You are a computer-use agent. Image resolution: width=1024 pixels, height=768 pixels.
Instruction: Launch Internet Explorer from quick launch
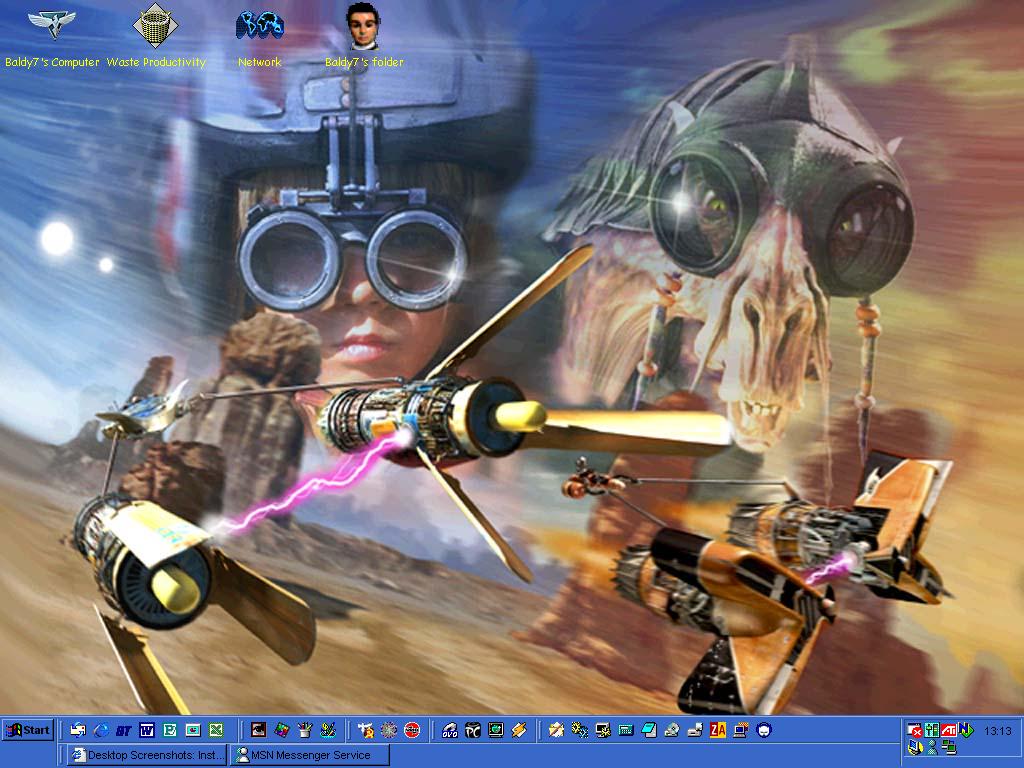pyautogui.click(x=100, y=731)
